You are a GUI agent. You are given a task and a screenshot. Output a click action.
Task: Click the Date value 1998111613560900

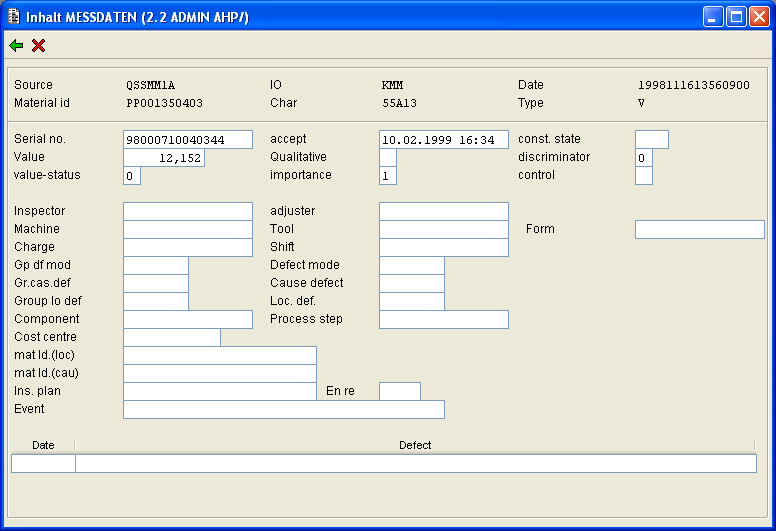coord(693,86)
